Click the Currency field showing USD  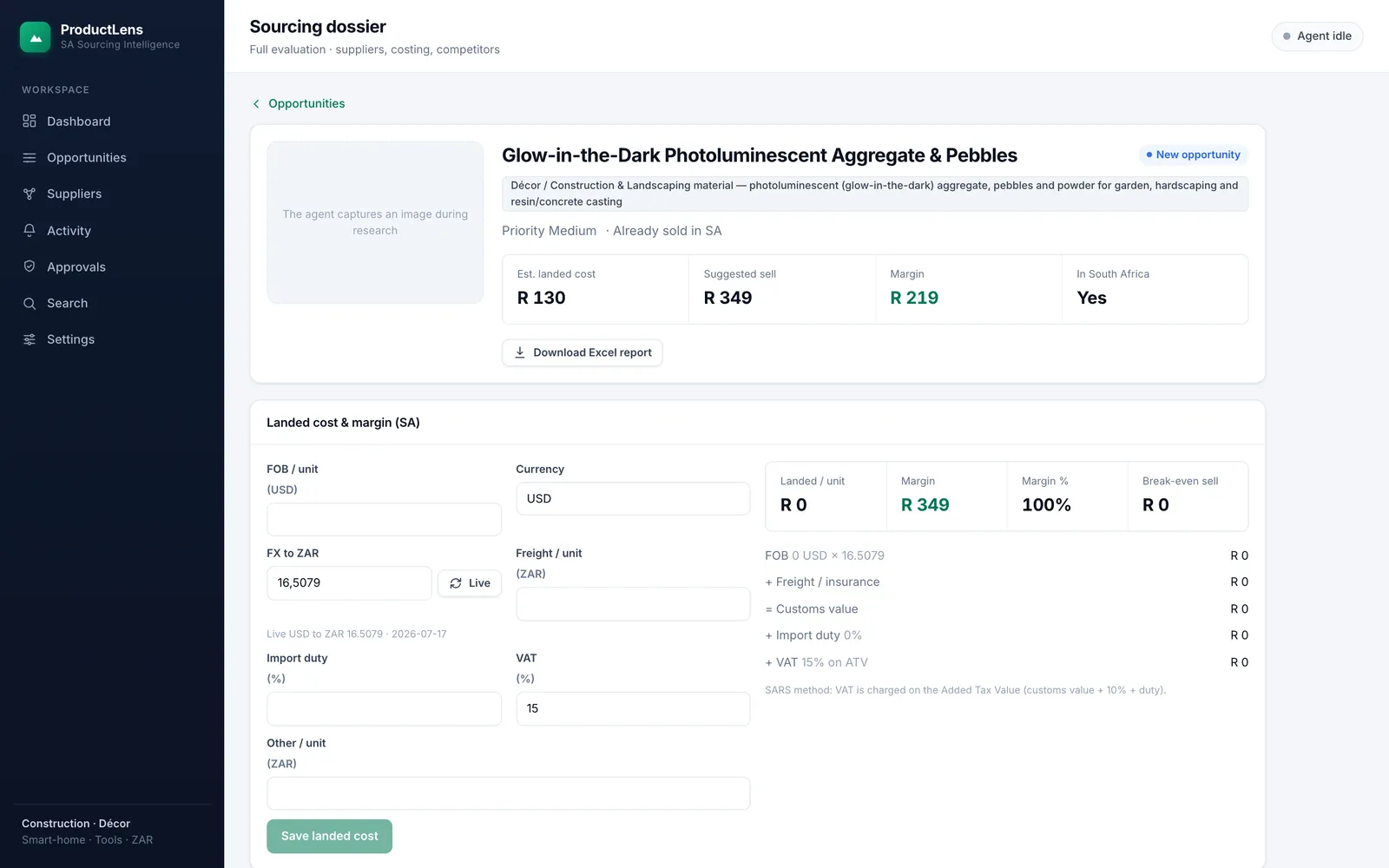(x=633, y=498)
